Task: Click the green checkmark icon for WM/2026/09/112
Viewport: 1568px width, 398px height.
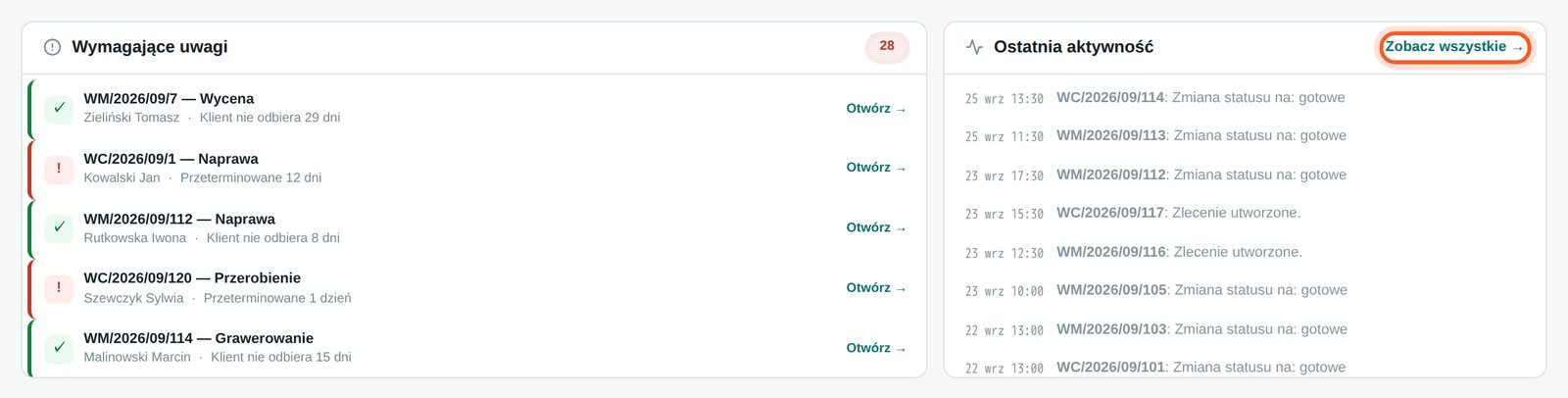Action: point(59,227)
